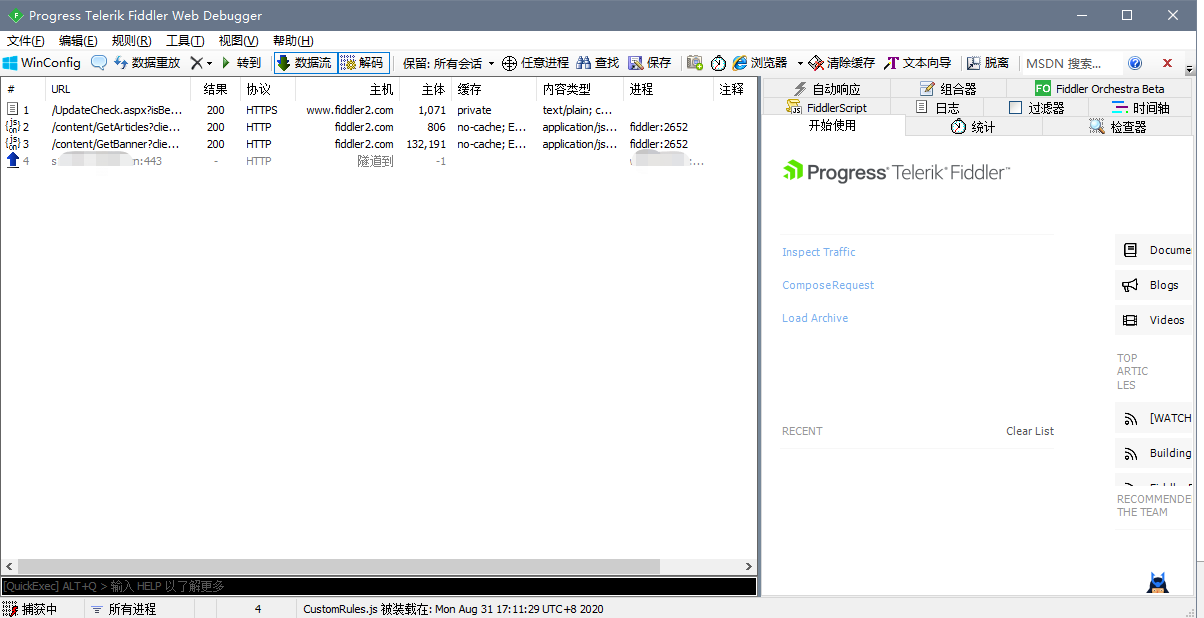Viewport: 1204px width, 618px height.
Task: Toggle Decode (解码) mode
Action: [x=363, y=63]
